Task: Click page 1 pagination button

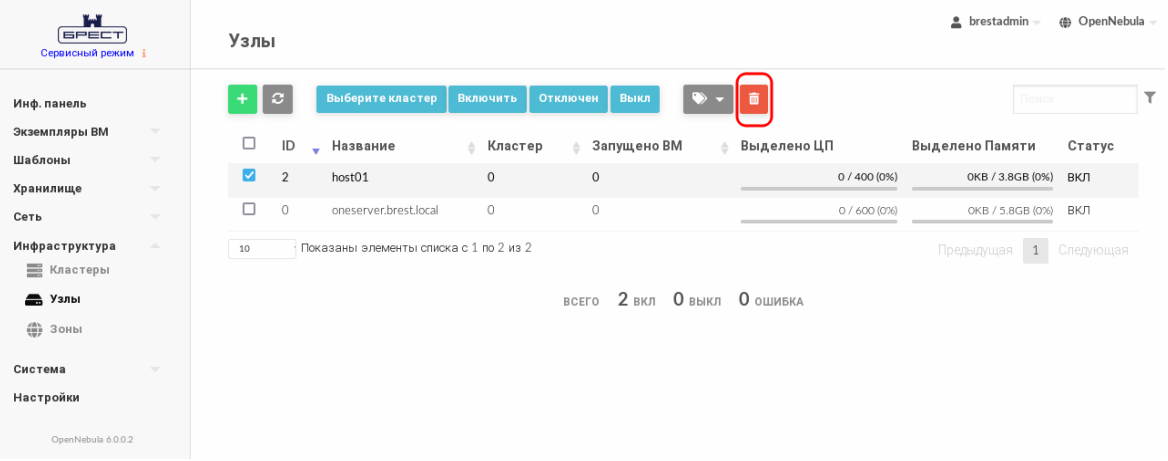Action: [1035, 250]
